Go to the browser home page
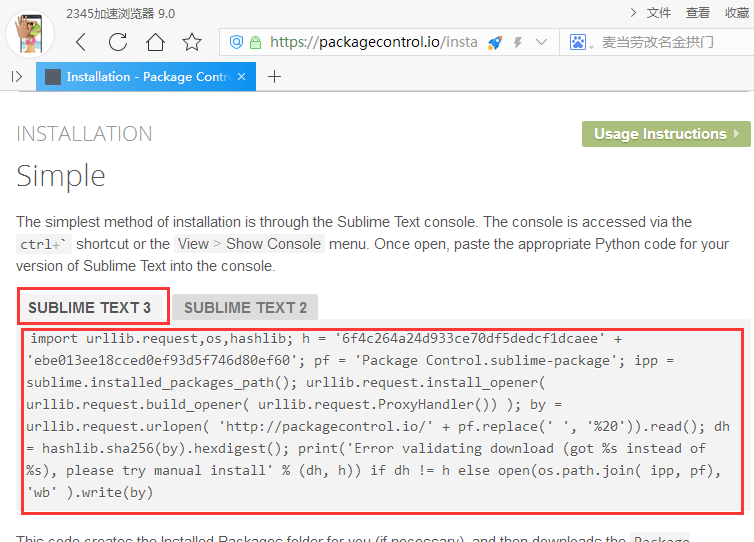Screen dimensions: 754x542 coord(155,42)
